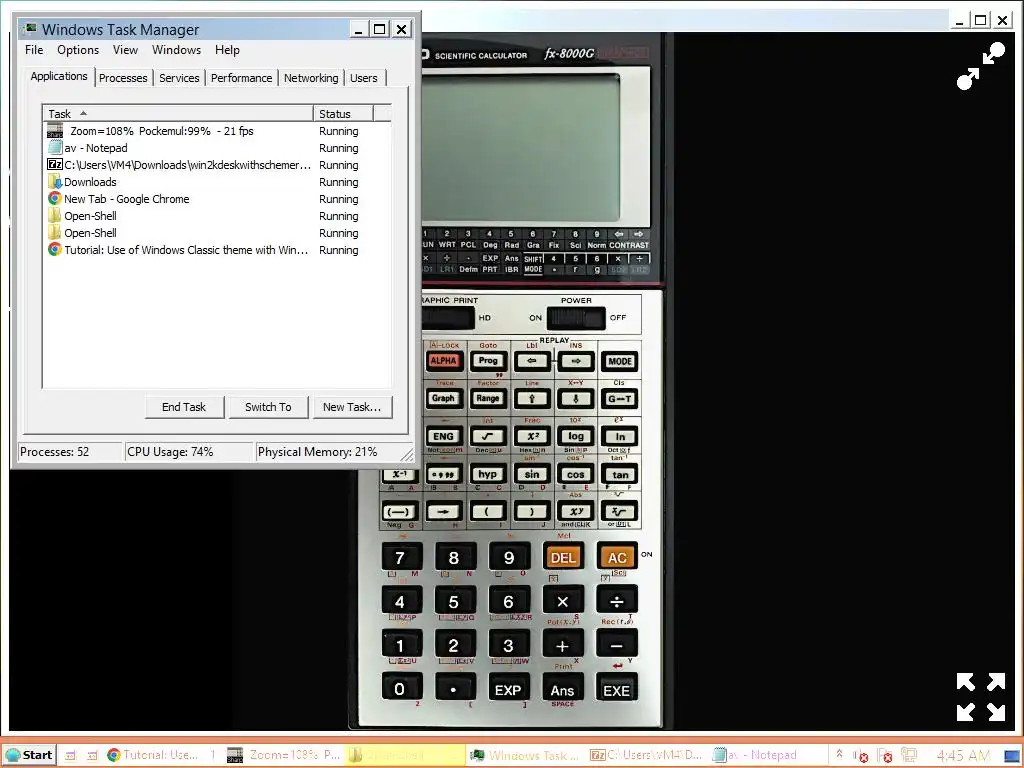Click the cos key on calculator
The image size is (1024, 768).
coord(575,474)
